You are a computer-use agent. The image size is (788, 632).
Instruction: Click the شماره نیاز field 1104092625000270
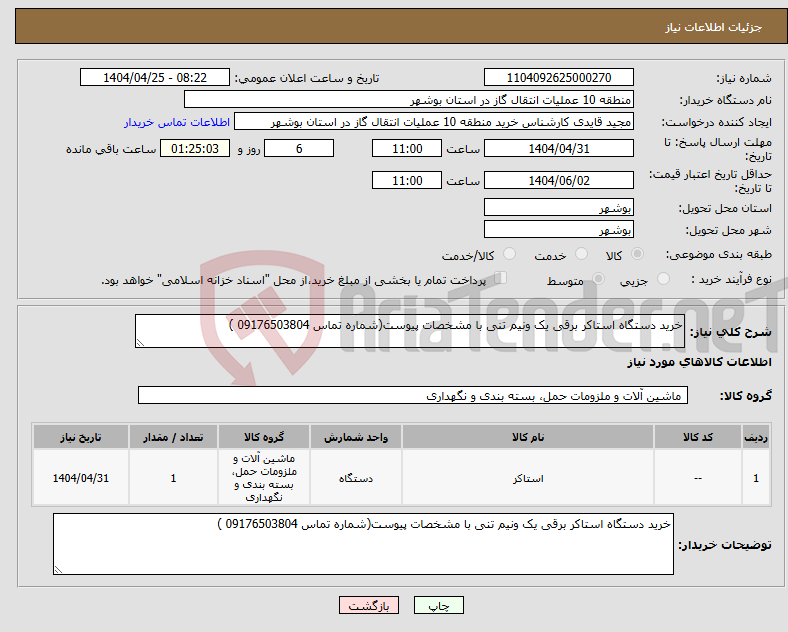coord(559,77)
